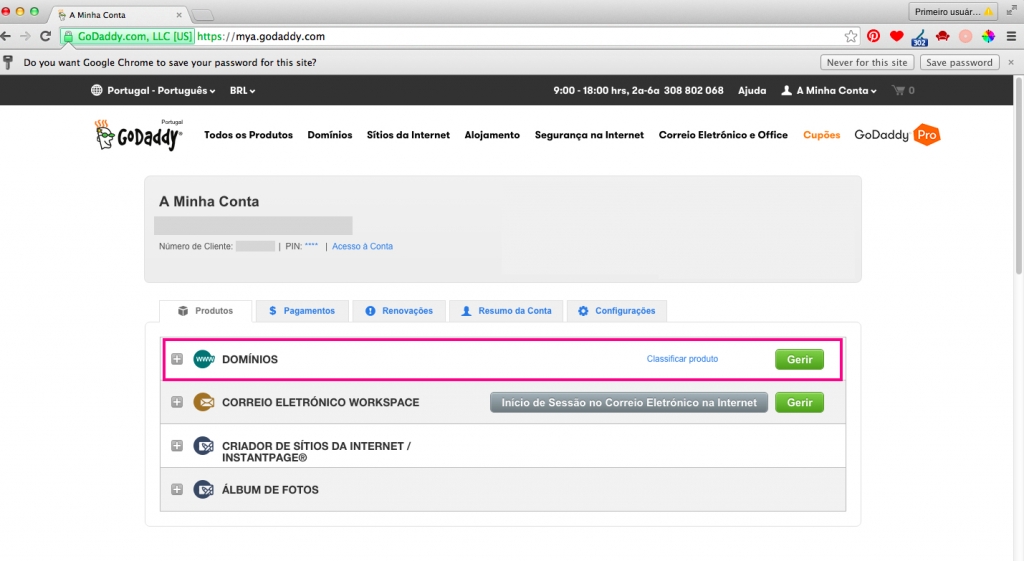The height and width of the screenshot is (561, 1024).
Task: Open the shopping cart icon
Action: coord(899,91)
